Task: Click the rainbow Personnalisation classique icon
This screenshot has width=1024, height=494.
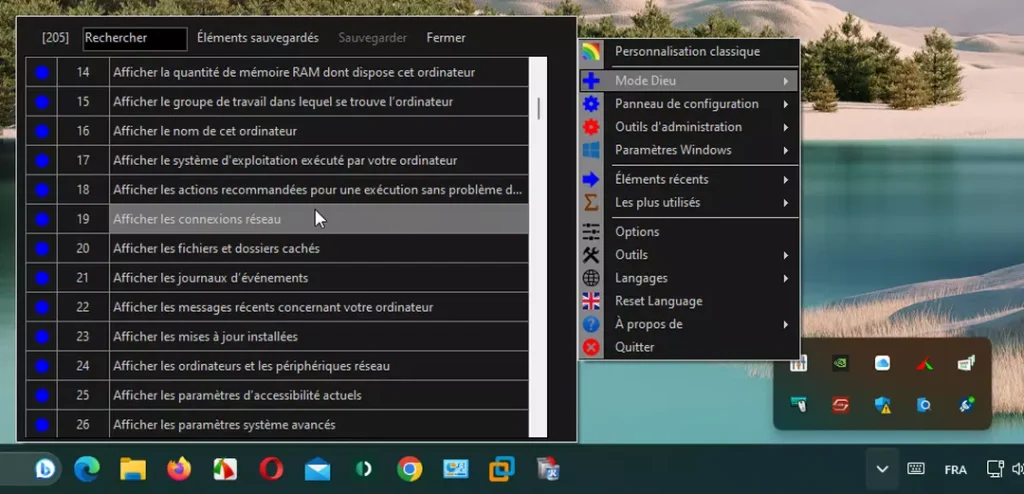Action: pyautogui.click(x=591, y=52)
